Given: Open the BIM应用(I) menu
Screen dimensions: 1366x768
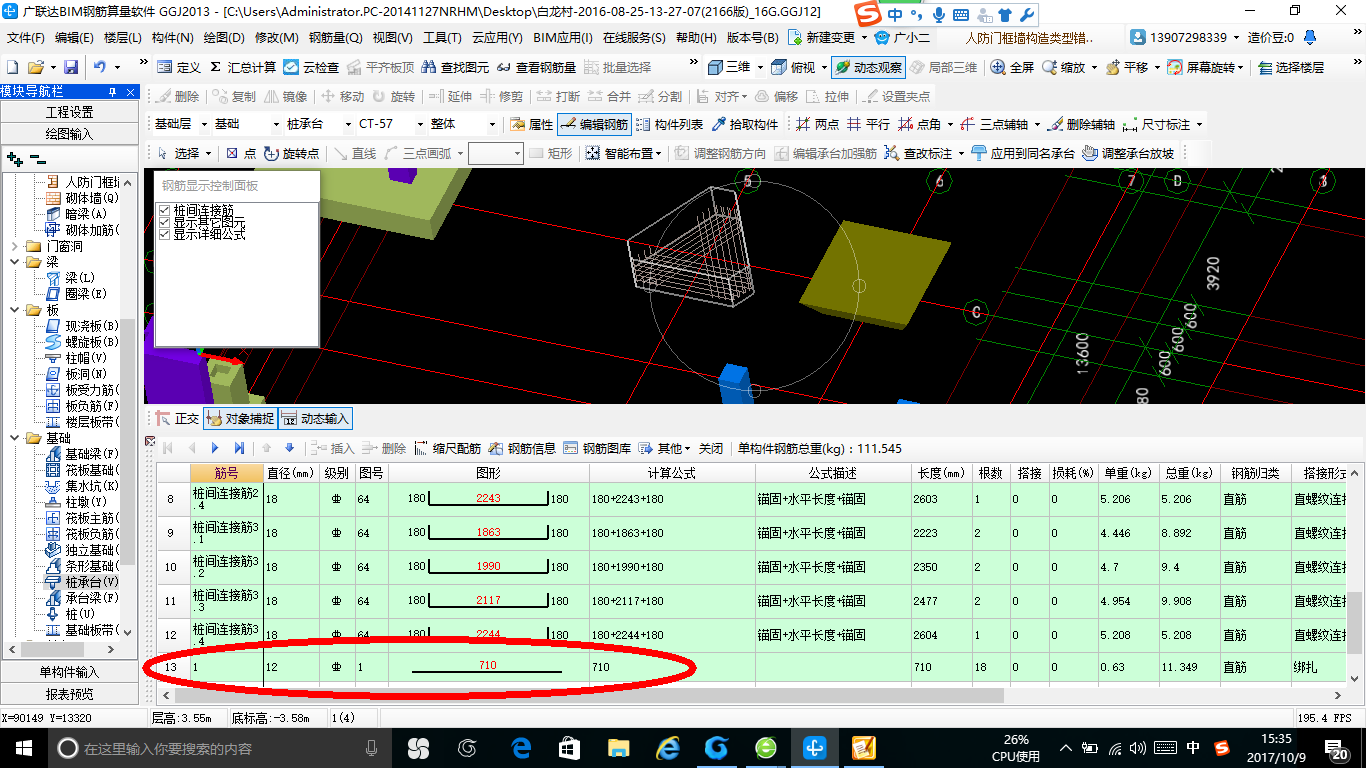Looking at the screenshot, I should click(563, 37).
